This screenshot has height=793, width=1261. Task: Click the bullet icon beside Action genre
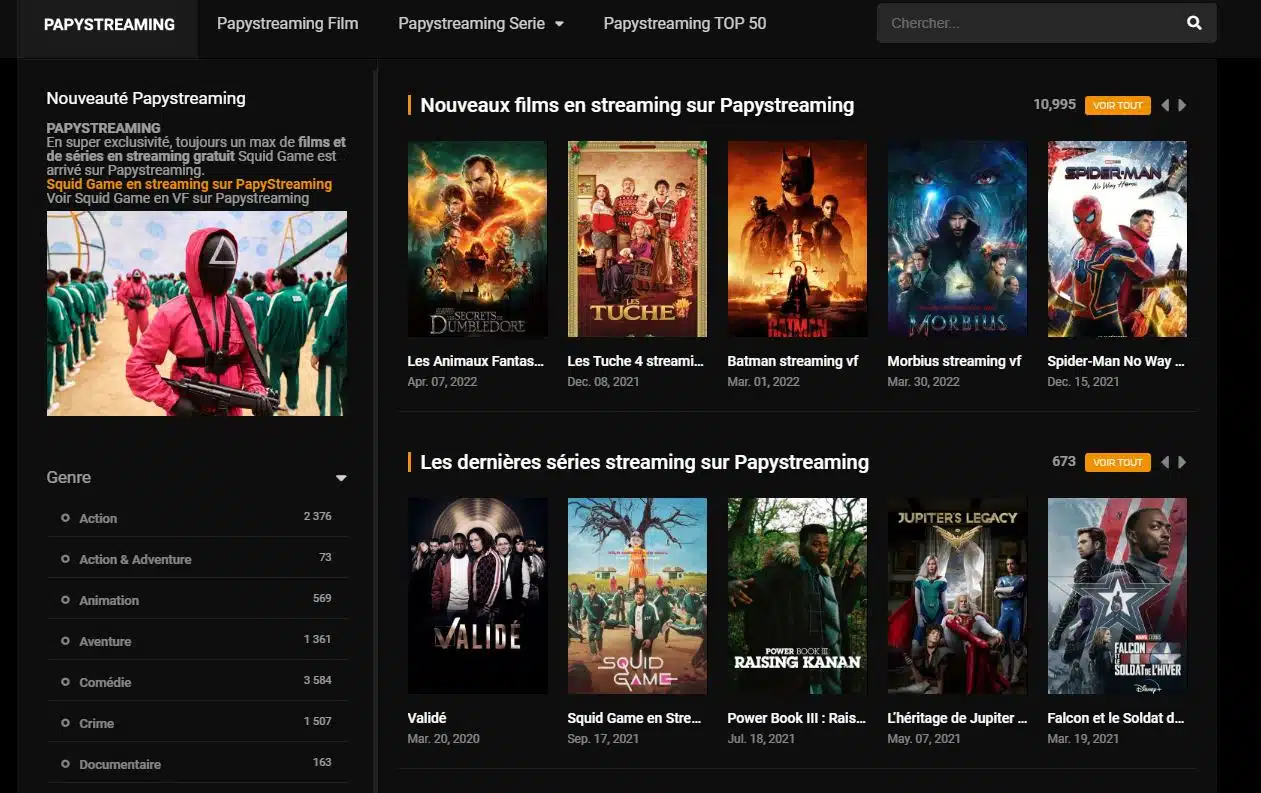[65, 518]
